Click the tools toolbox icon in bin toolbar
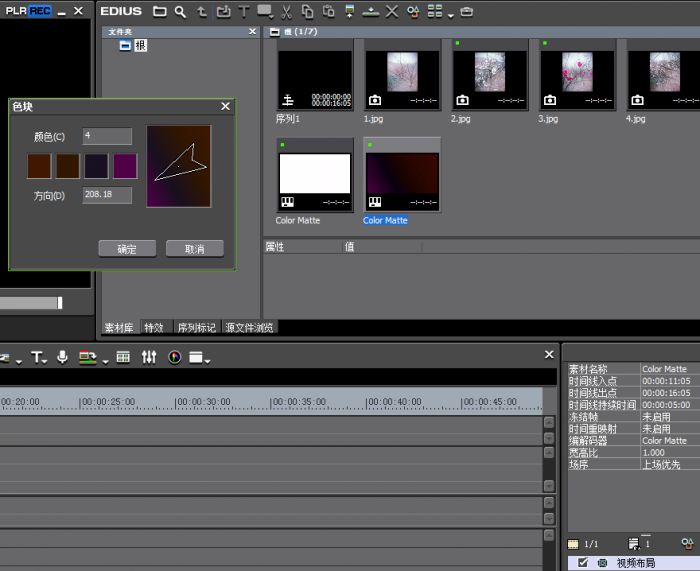 click(467, 12)
